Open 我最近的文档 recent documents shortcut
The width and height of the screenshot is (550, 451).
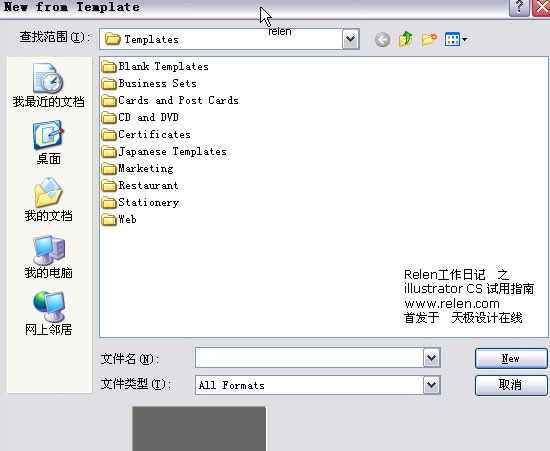coord(49,85)
